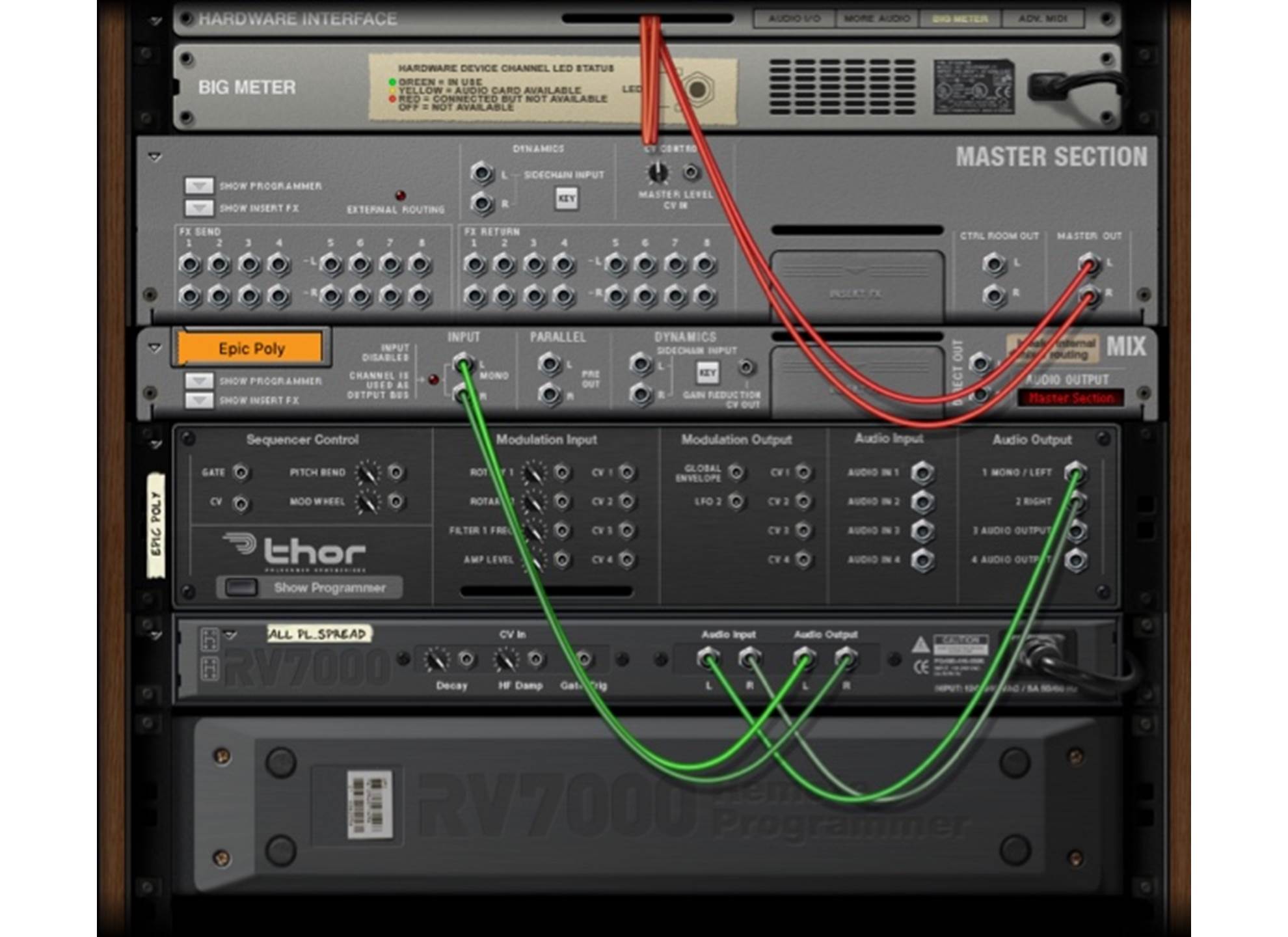
Task: Fold the RV7000 reverb device
Action: pyautogui.click(x=155, y=635)
